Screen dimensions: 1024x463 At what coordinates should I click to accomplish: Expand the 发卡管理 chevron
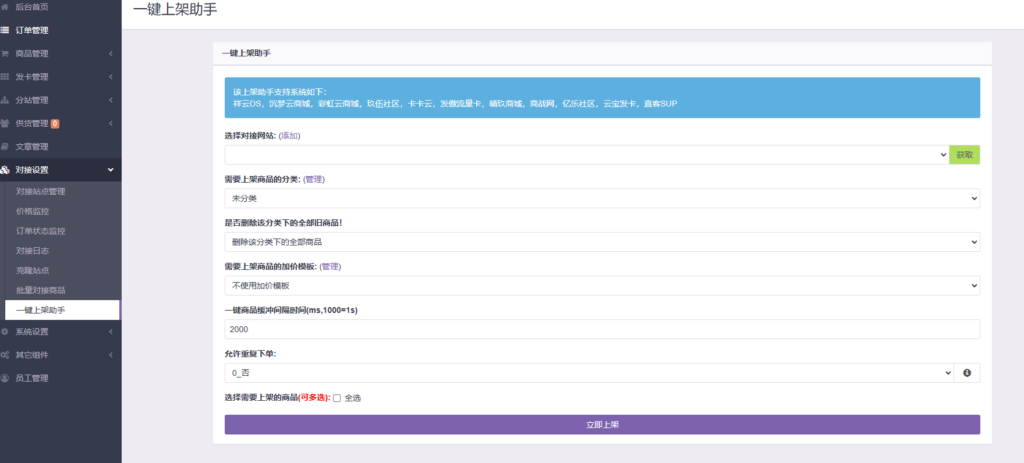click(x=111, y=77)
